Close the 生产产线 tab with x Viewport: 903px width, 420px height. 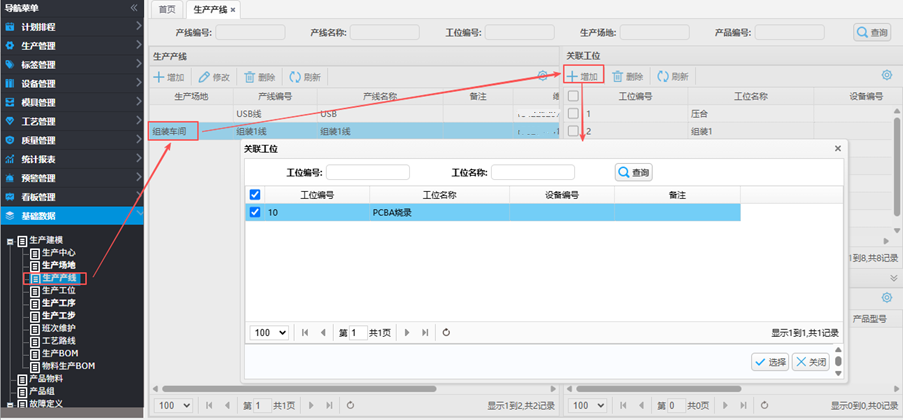pyautogui.click(x=233, y=10)
